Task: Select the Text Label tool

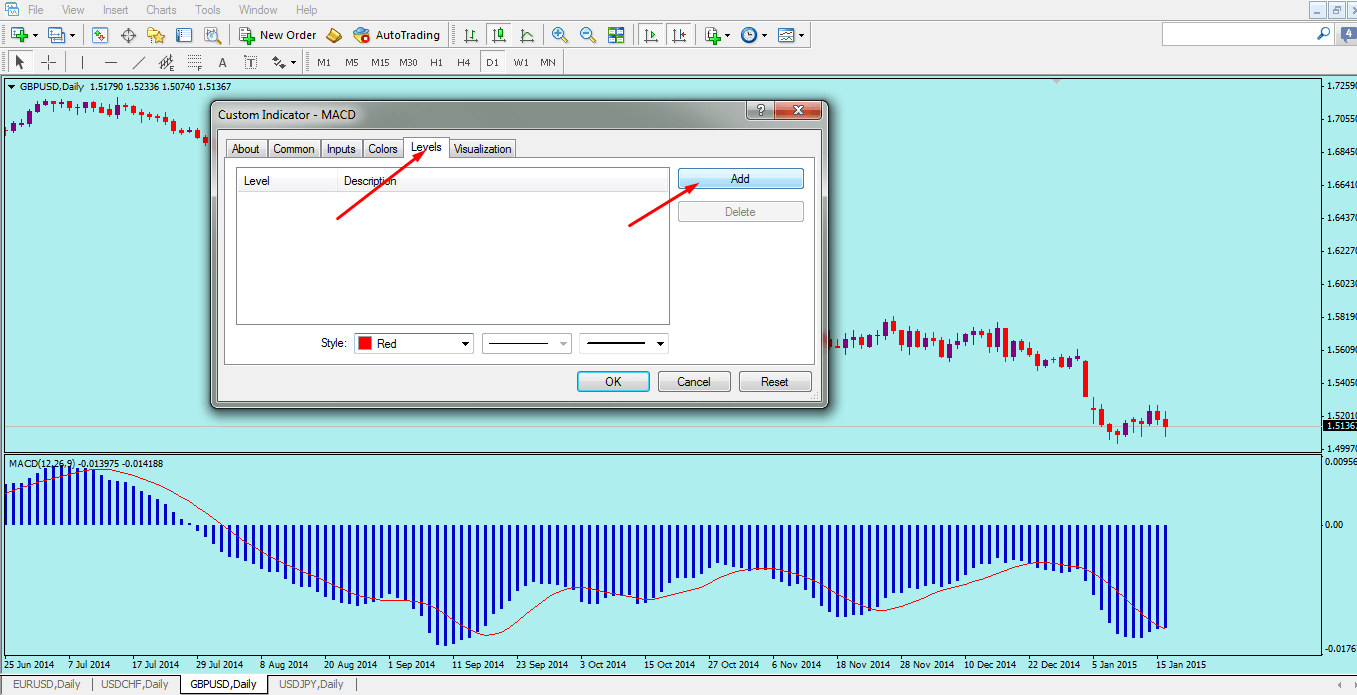Action: [x=250, y=62]
